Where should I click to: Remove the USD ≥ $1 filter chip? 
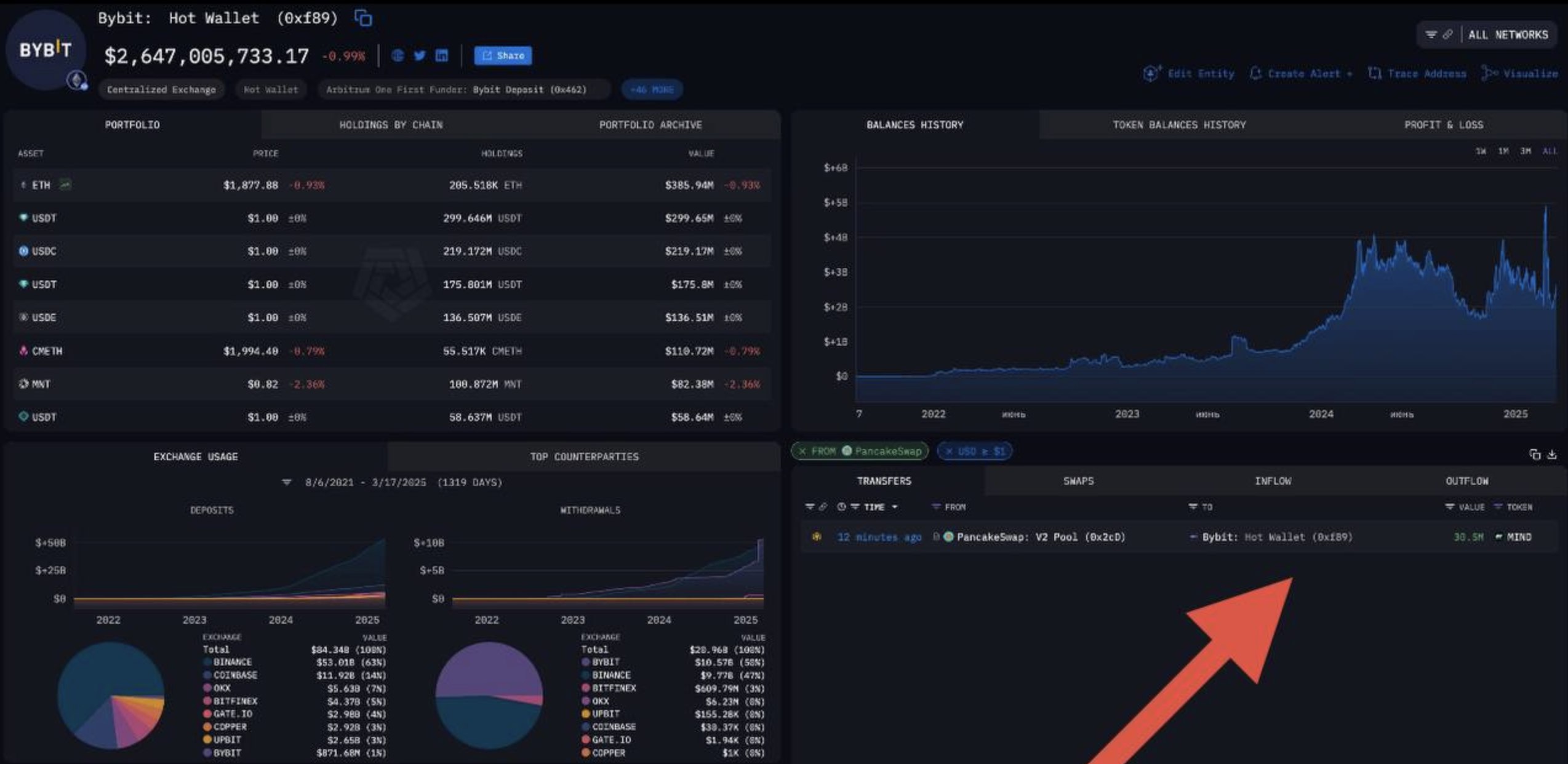(949, 451)
